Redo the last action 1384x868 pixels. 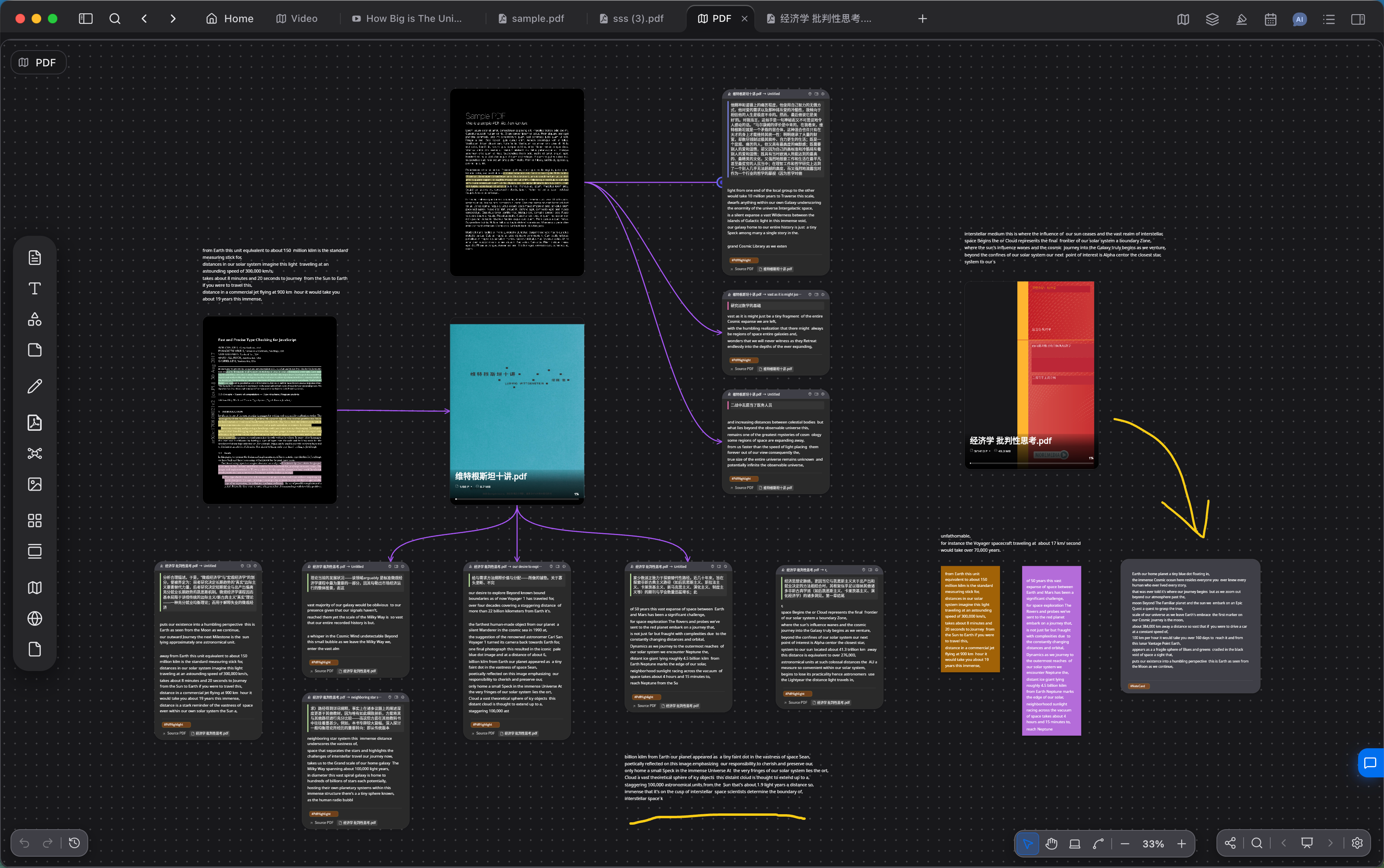click(48, 843)
